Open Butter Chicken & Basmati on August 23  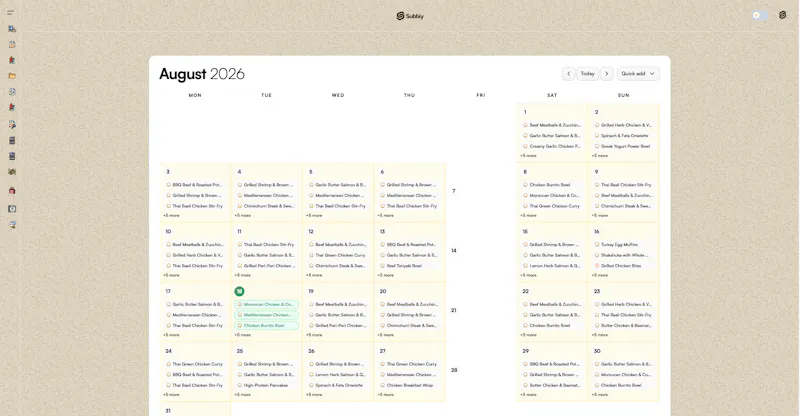coord(623,326)
